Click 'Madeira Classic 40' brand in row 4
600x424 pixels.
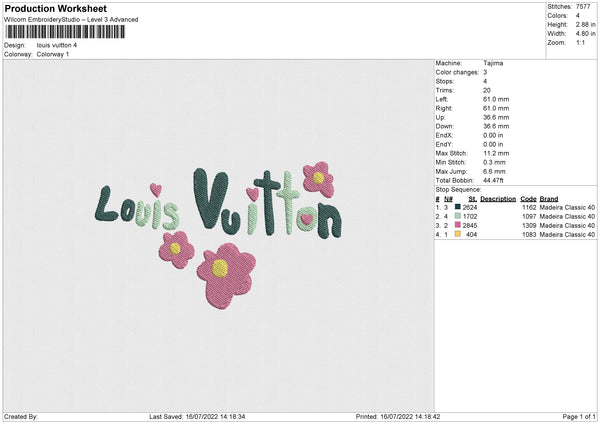pyautogui.click(x=567, y=235)
